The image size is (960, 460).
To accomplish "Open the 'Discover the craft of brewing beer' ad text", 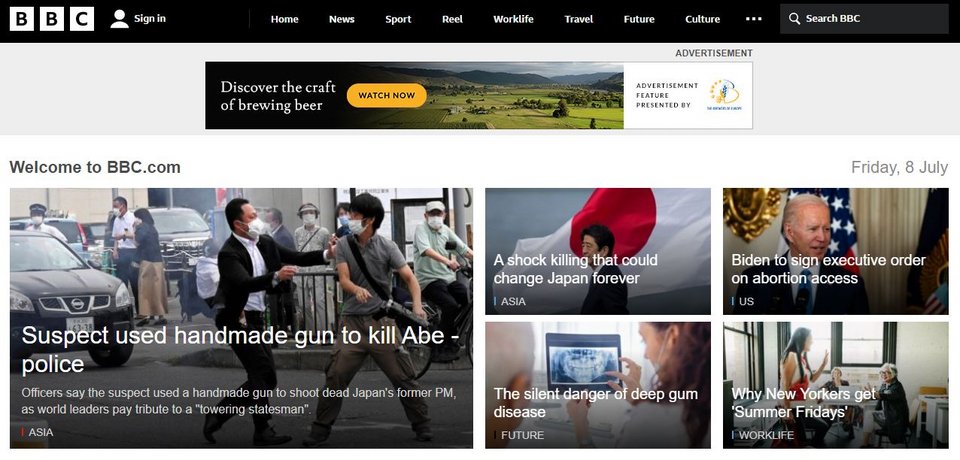I will pos(278,96).
